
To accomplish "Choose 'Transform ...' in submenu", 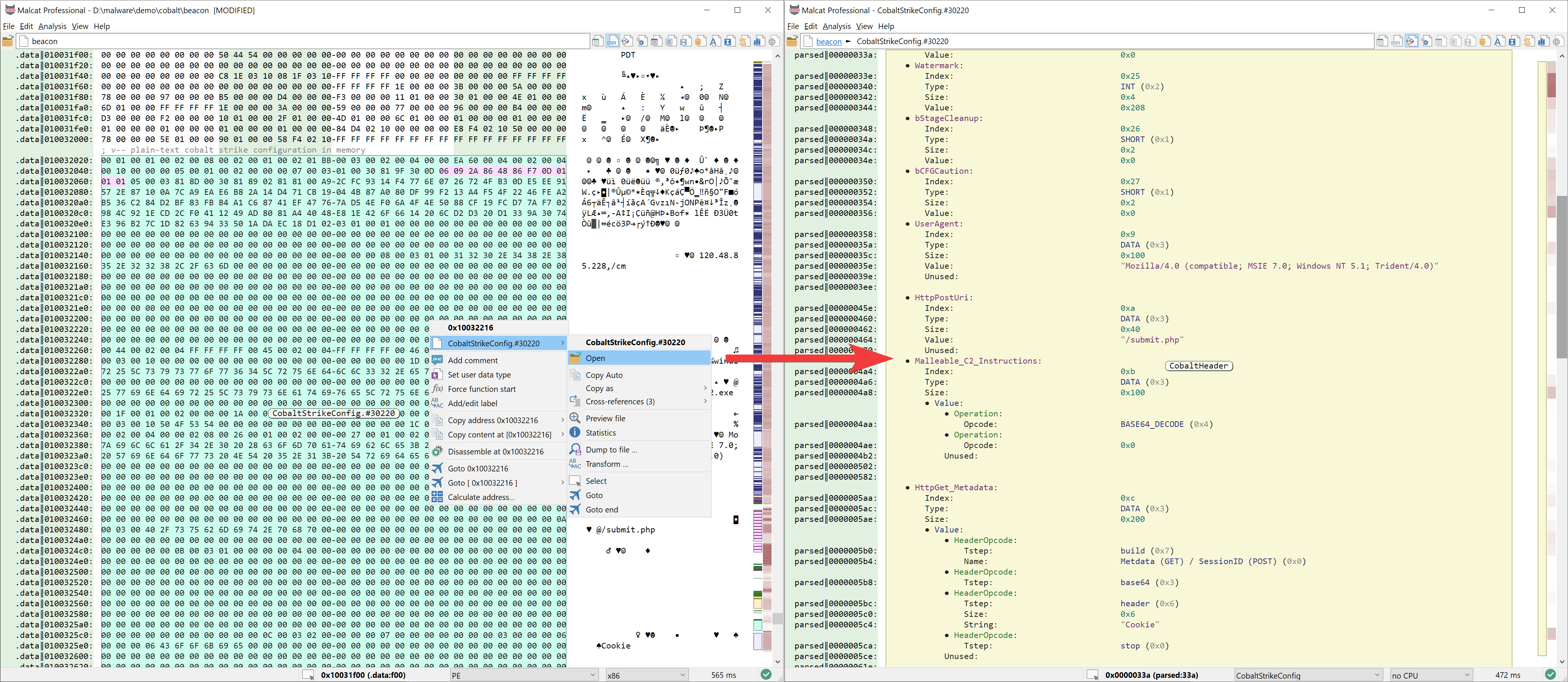I will (x=639, y=464).
